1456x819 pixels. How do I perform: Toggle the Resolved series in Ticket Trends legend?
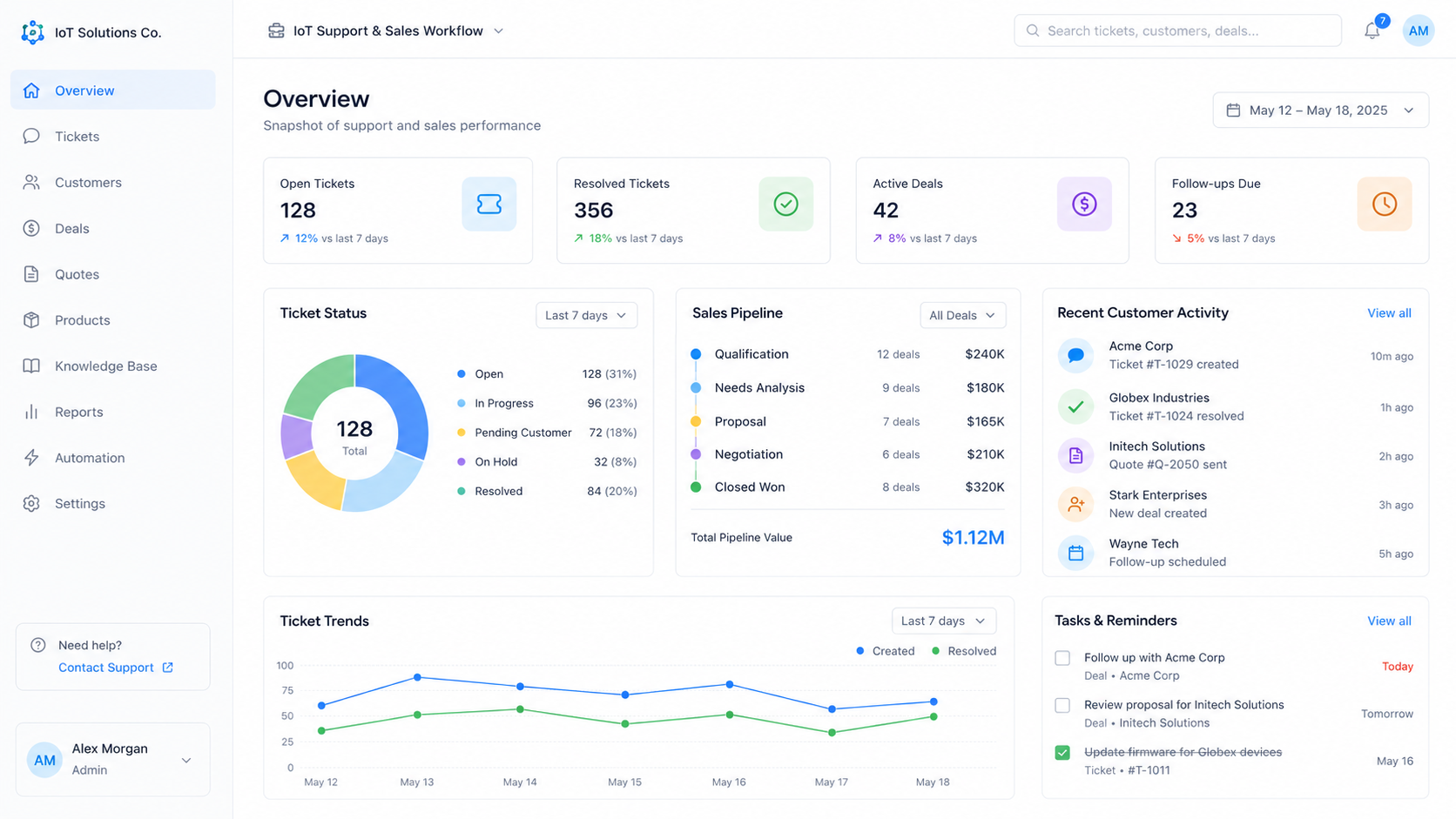click(x=964, y=651)
